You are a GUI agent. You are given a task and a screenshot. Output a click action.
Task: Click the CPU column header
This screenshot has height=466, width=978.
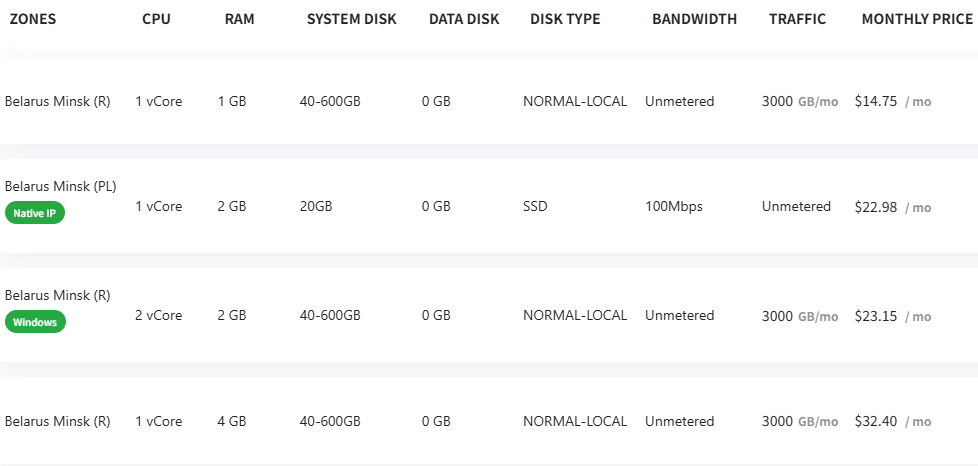point(157,19)
